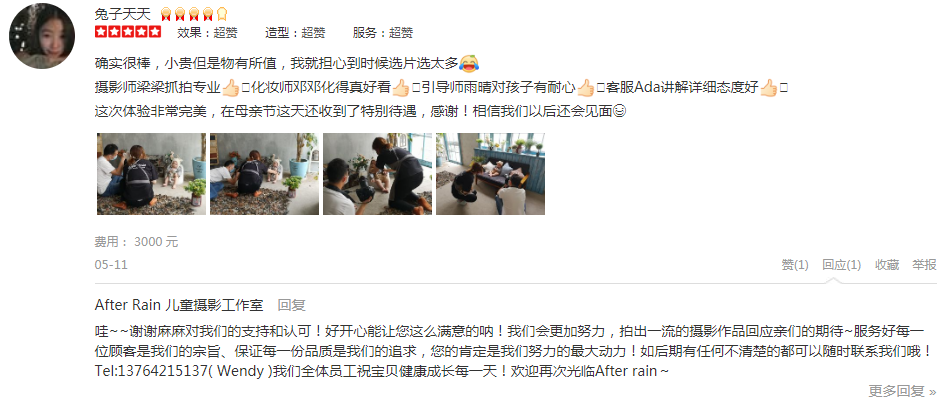This screenshot has width=943, height=411.
Task: Expand 更多回复 to see more replies
Action: tap(902, 391)
